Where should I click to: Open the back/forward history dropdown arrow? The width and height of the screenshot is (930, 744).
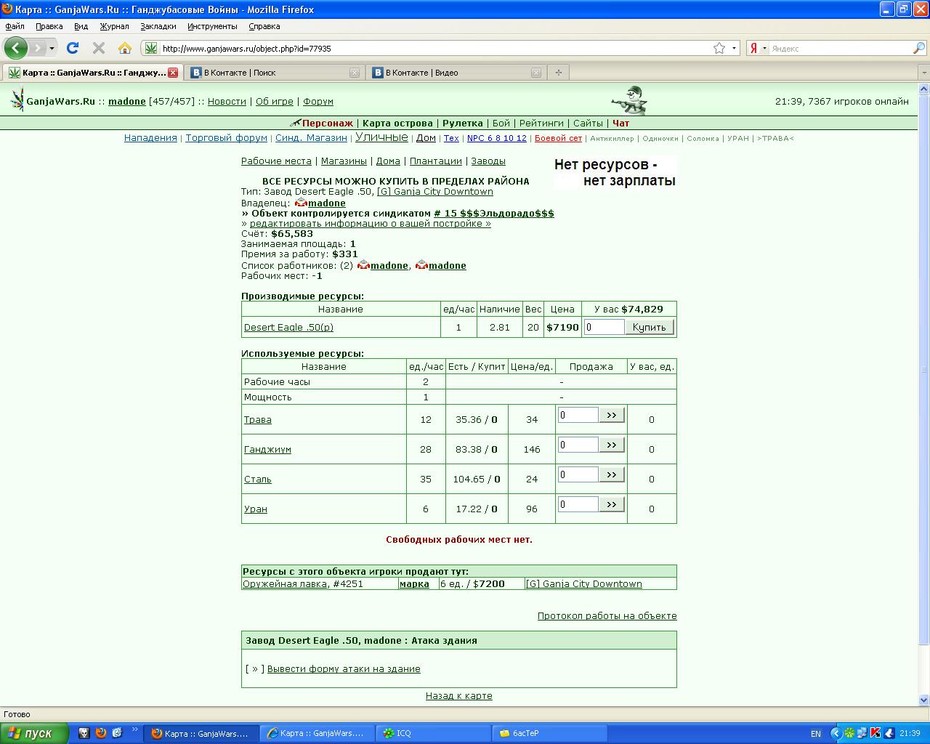(52, 48)
